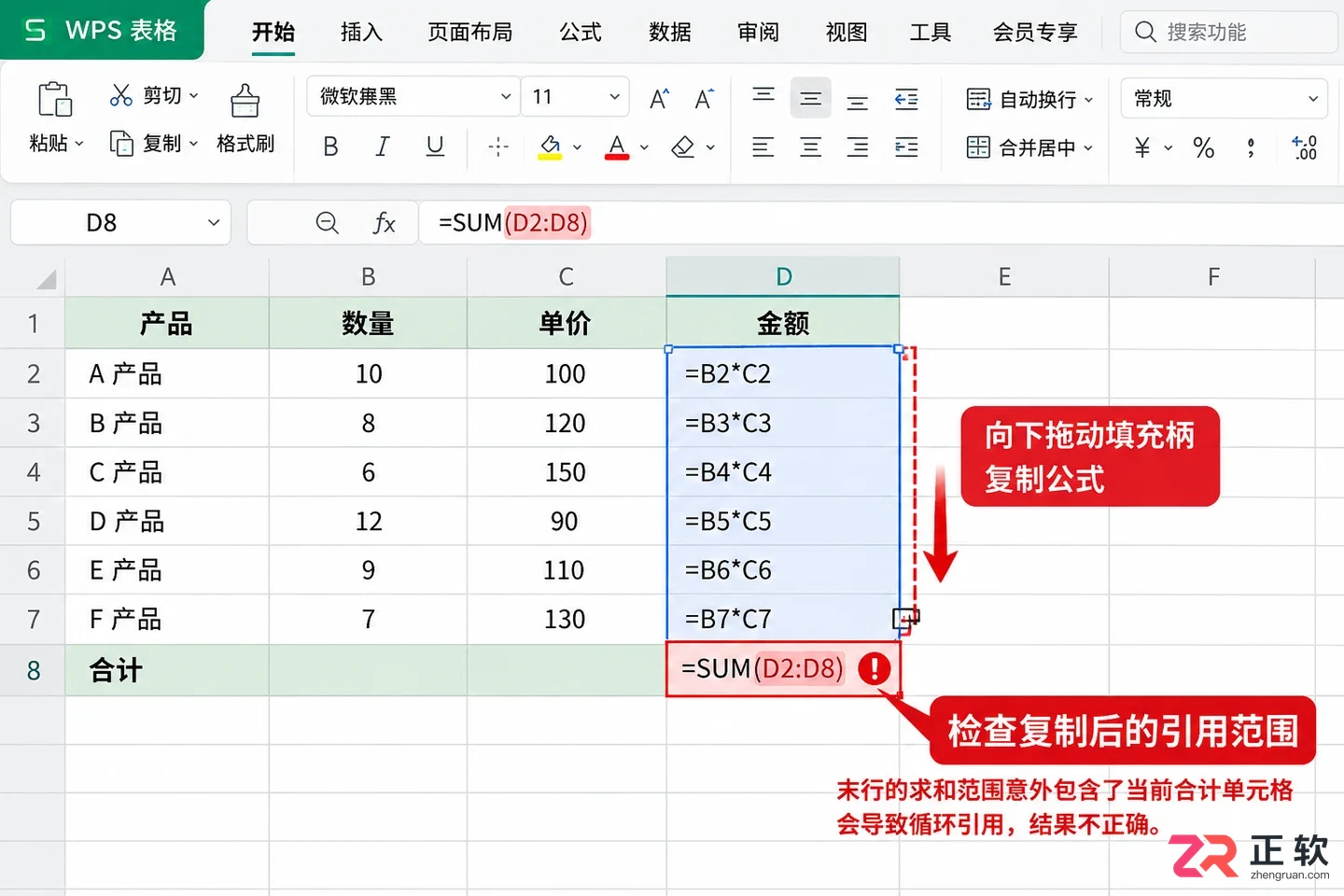1344x896 pixels.
Task: Click the fx insert function icon
Action: click(x=384, y=223)
